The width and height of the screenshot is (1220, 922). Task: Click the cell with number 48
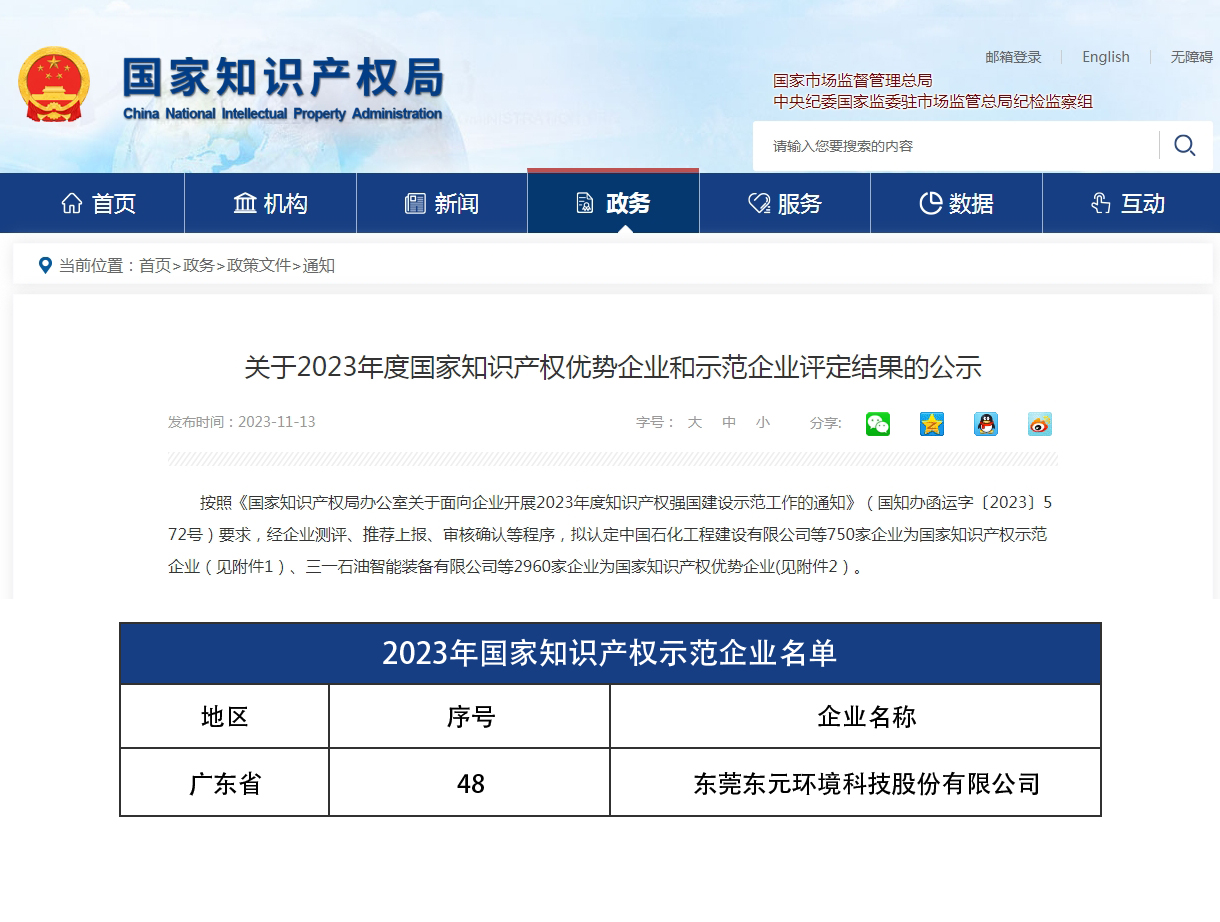(x=470, y=783)
